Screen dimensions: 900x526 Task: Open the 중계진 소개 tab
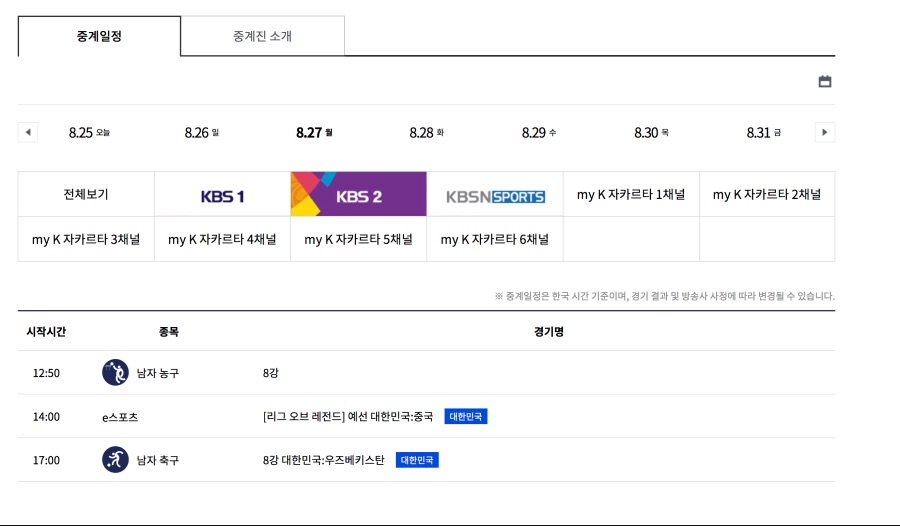point(262,36)
